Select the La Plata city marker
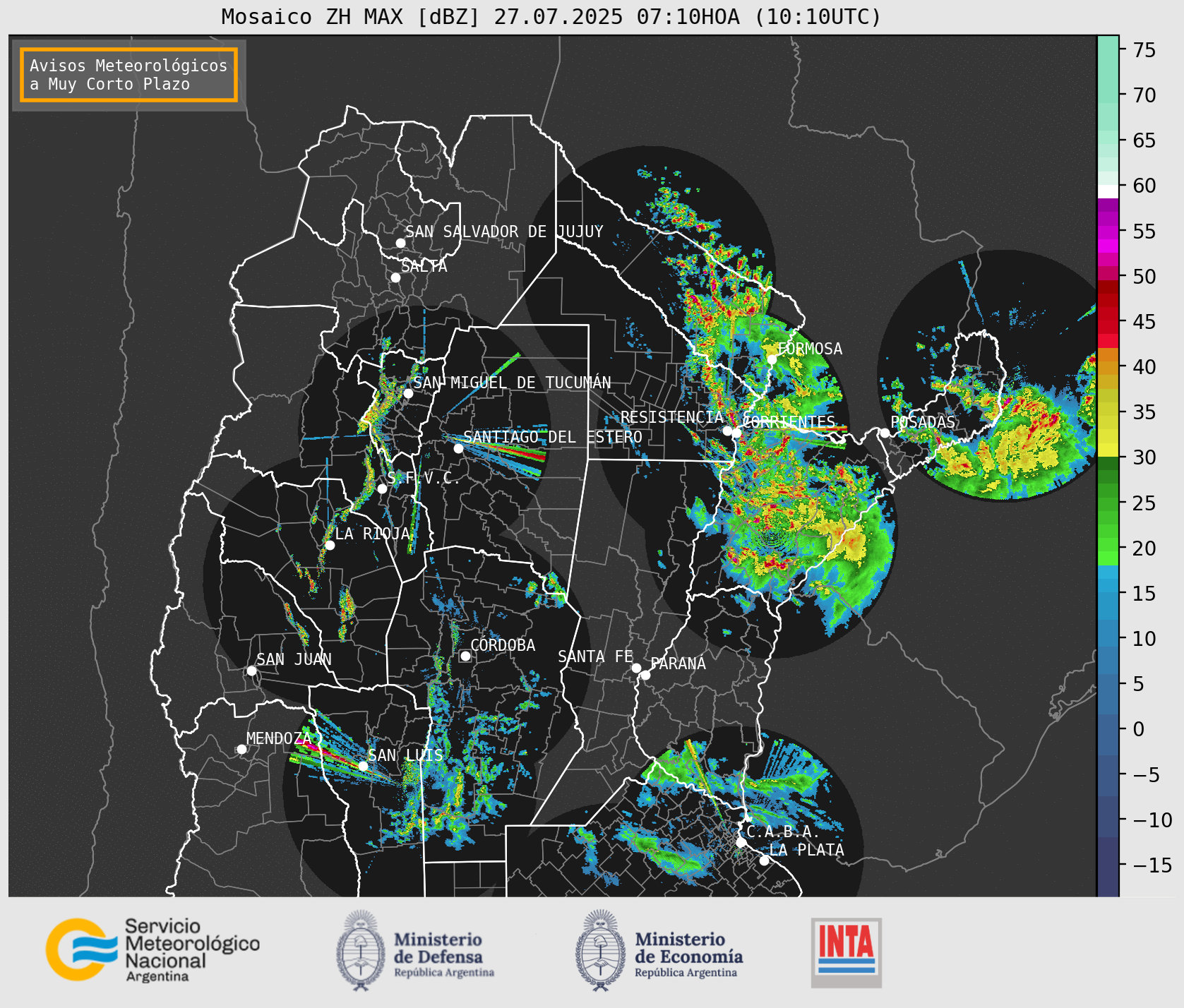This screenshot has height=1008, width=1184. 764,860
